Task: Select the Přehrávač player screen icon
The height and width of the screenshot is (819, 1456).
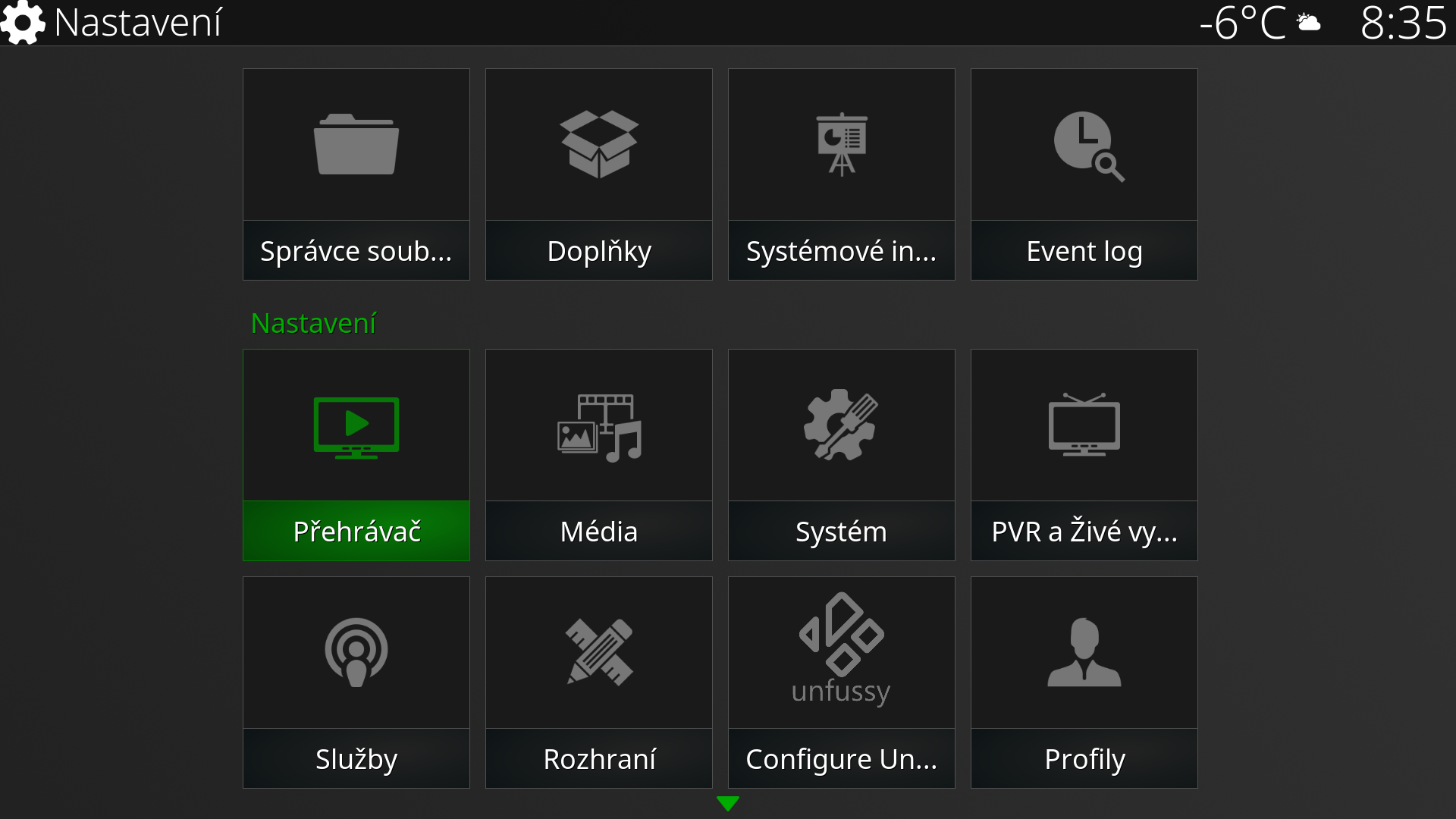Action: (356, 427)
